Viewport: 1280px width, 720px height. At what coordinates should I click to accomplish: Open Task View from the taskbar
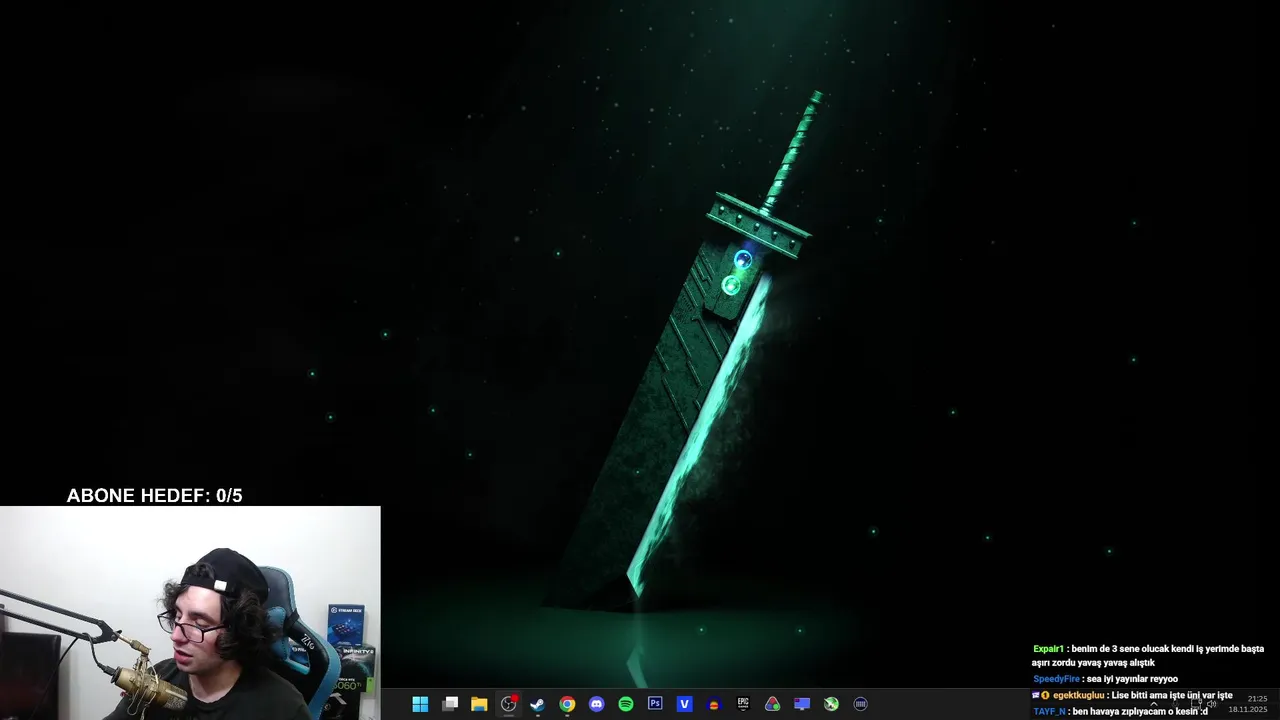click(450, 704)
